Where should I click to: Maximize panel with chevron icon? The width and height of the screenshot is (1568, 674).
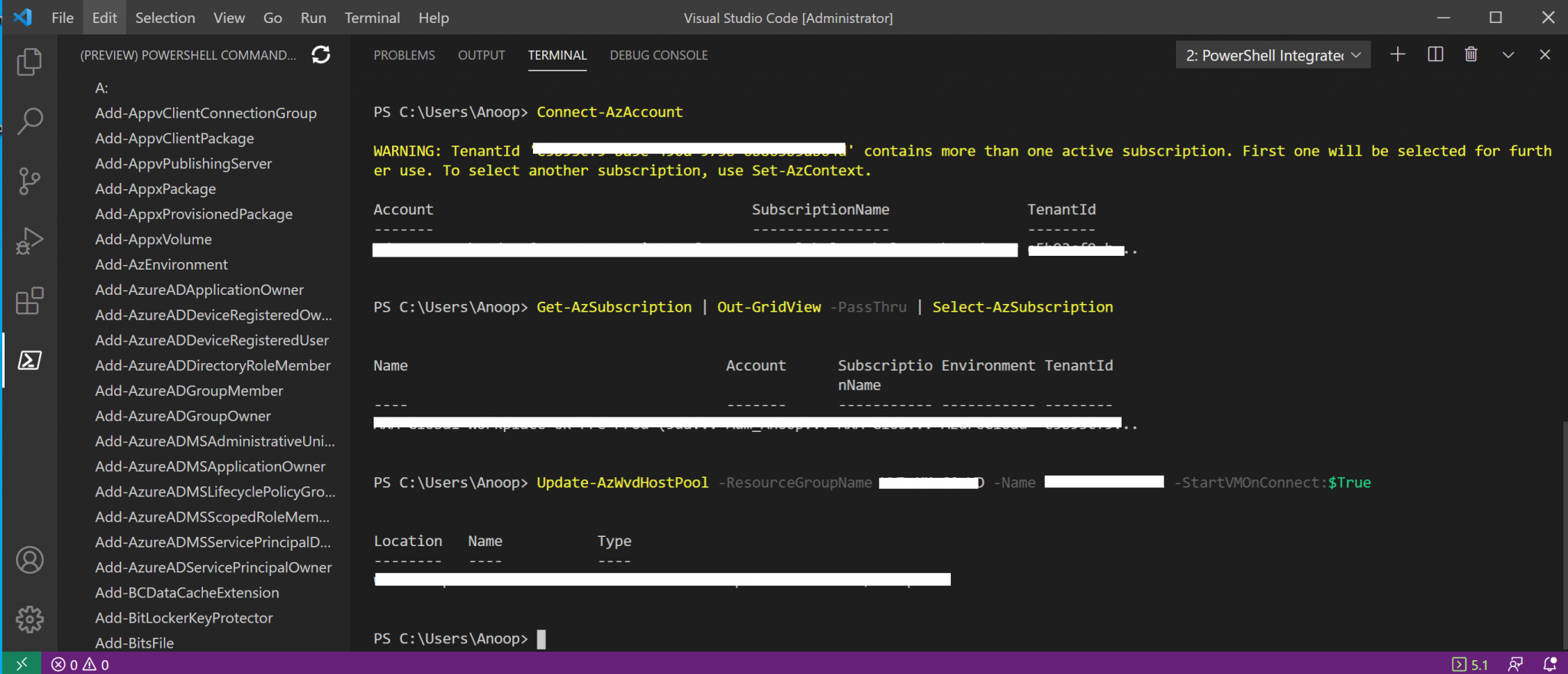click(1508, 54)
